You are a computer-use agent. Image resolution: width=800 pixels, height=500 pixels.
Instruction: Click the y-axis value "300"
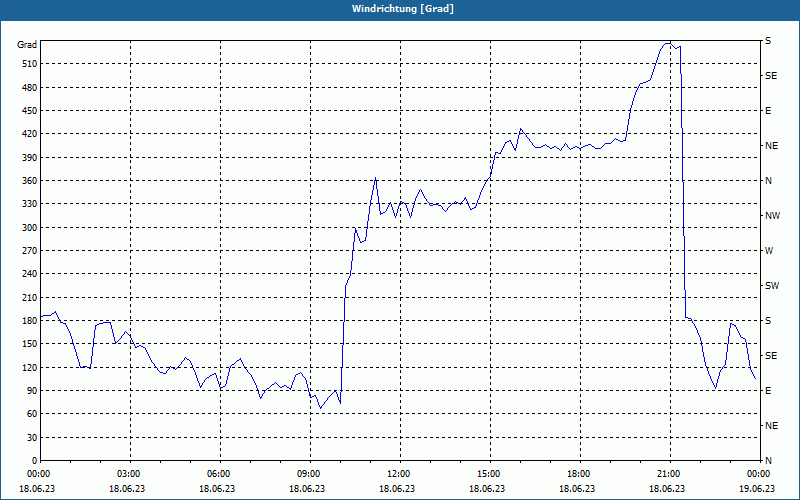30,228
